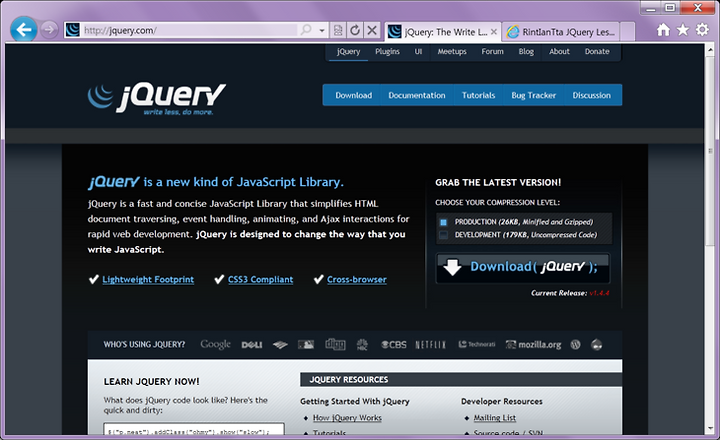Click the Netflix logo icon
720x440 pixels.
[430, 344]
